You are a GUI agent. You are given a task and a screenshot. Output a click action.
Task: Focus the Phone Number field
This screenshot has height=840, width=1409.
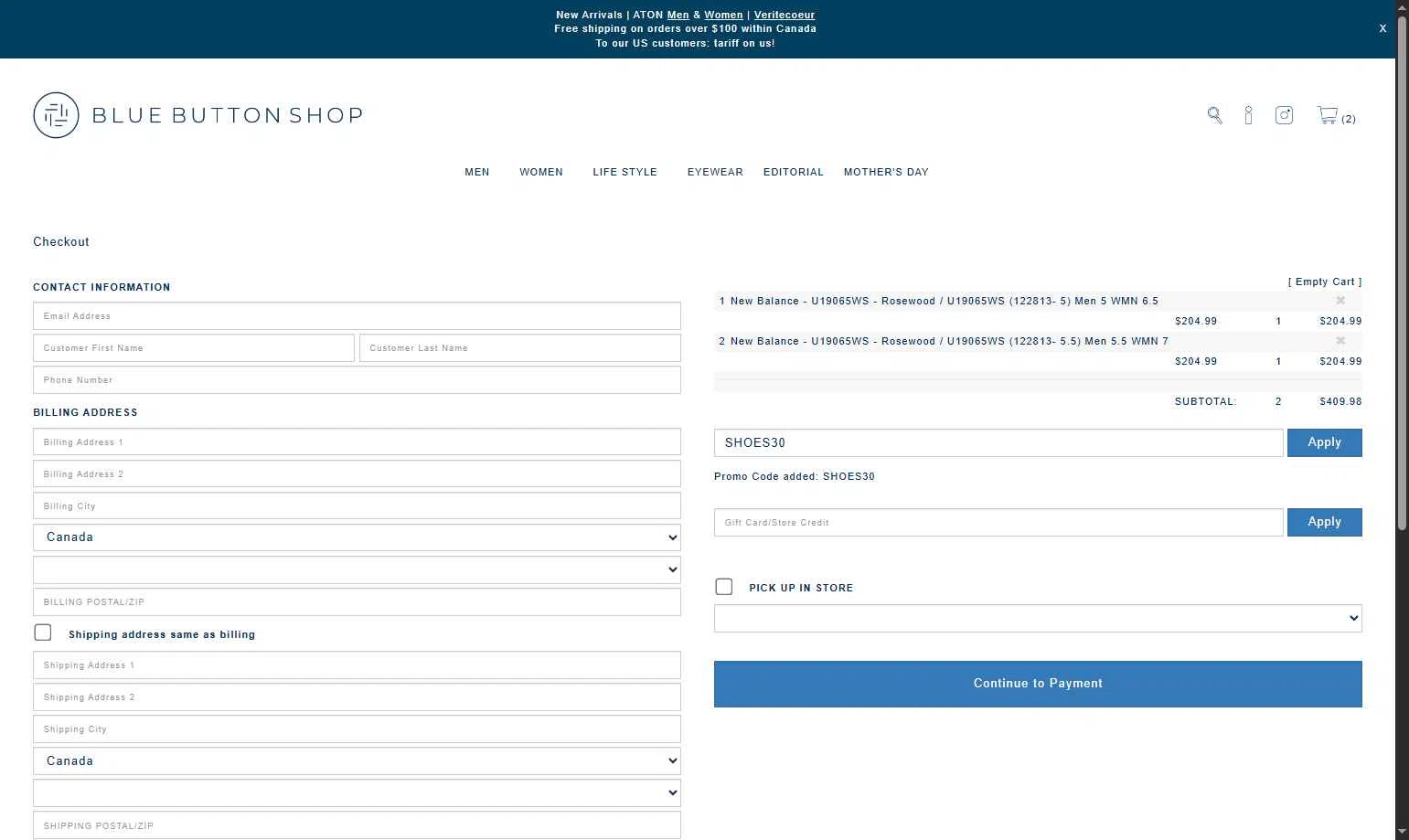(357, 380)
